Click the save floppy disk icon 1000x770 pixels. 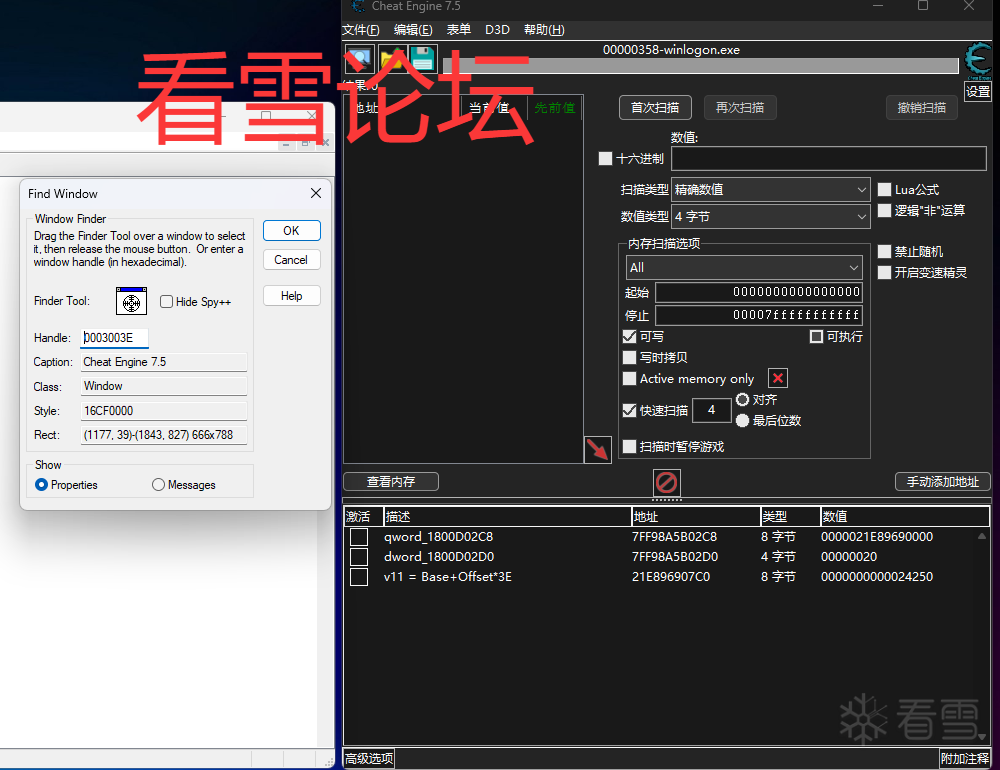tap(422, 59)
